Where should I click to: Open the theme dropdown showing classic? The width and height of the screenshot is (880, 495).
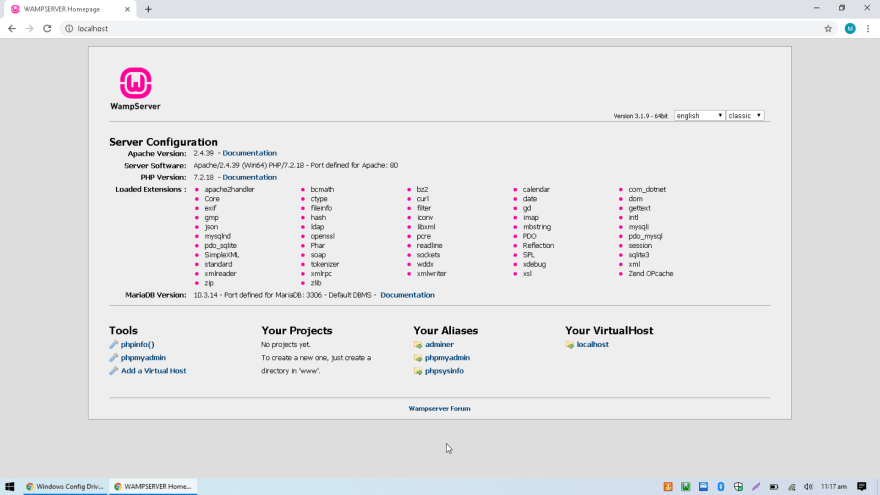745,116
